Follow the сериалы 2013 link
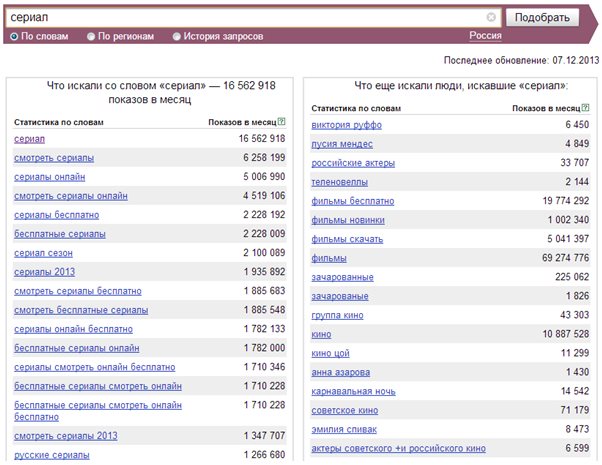This screenshot has height=465, width=602. click(45, 272)
